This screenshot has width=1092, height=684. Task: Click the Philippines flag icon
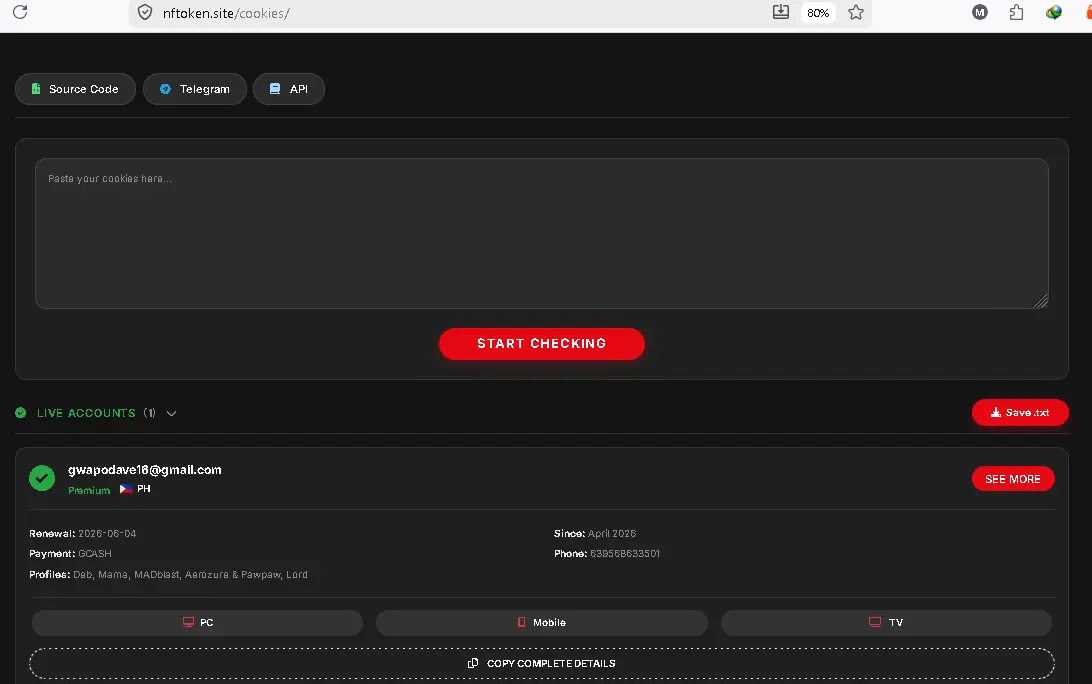[x=126, y=489]
